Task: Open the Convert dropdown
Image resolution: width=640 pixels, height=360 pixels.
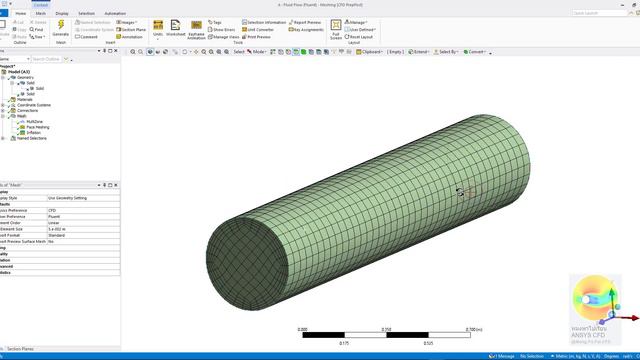Action: 474,52
